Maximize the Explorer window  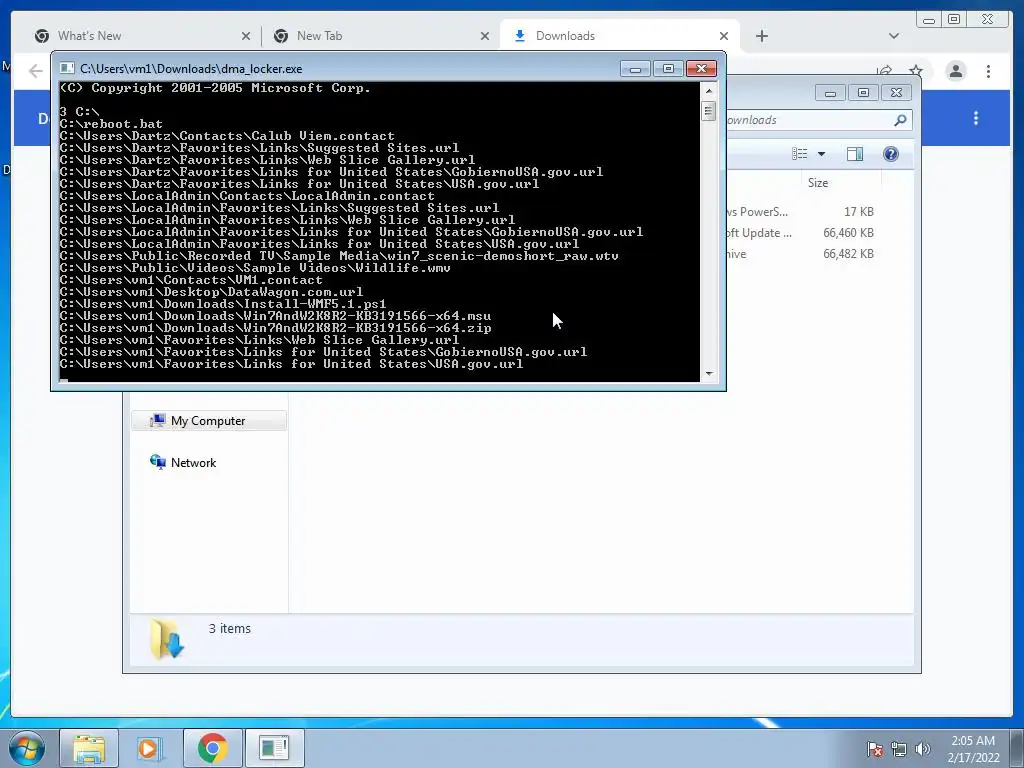(x=863, y=93)
